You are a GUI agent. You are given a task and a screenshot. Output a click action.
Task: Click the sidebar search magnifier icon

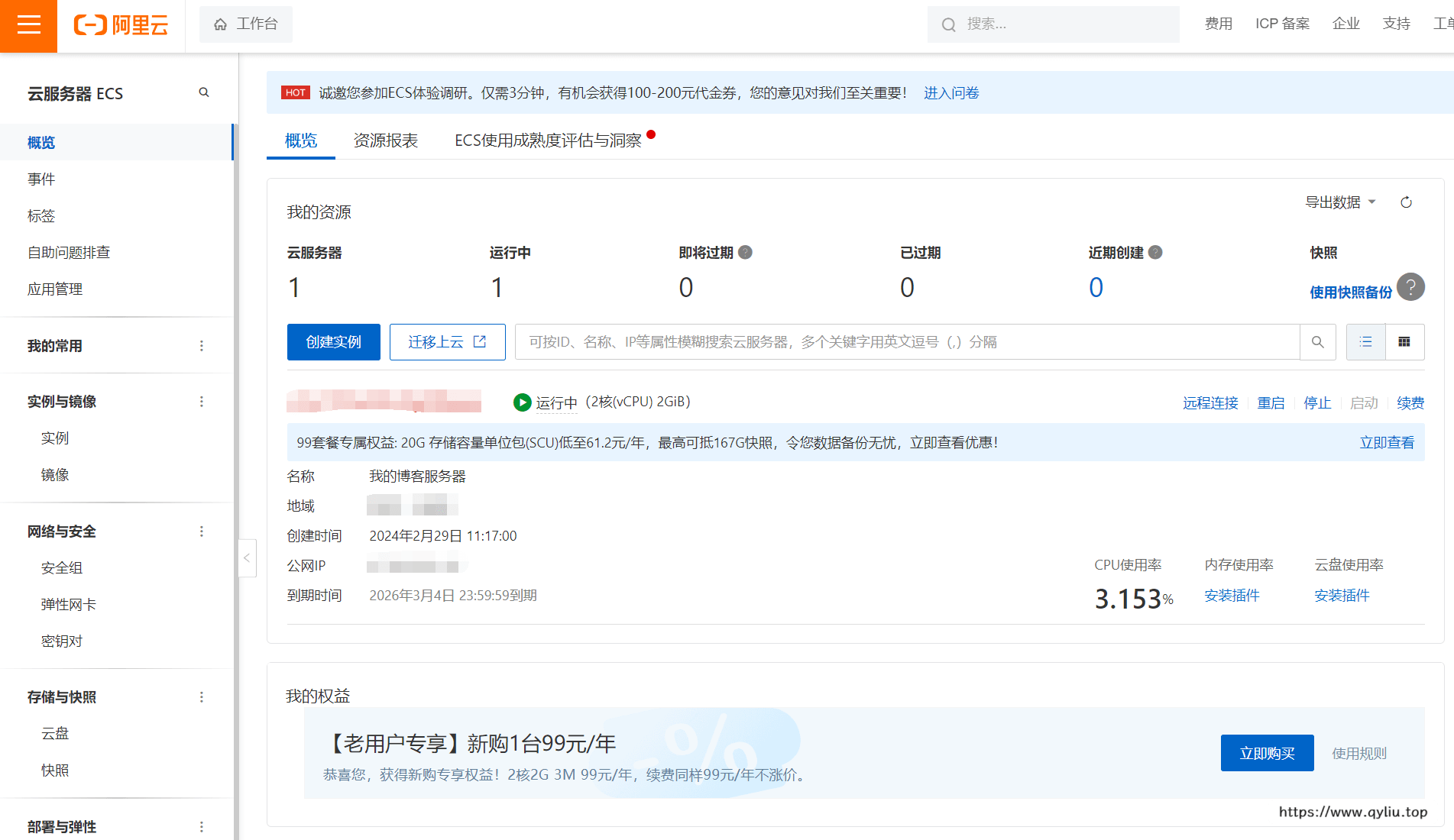(x=204, y=92)
